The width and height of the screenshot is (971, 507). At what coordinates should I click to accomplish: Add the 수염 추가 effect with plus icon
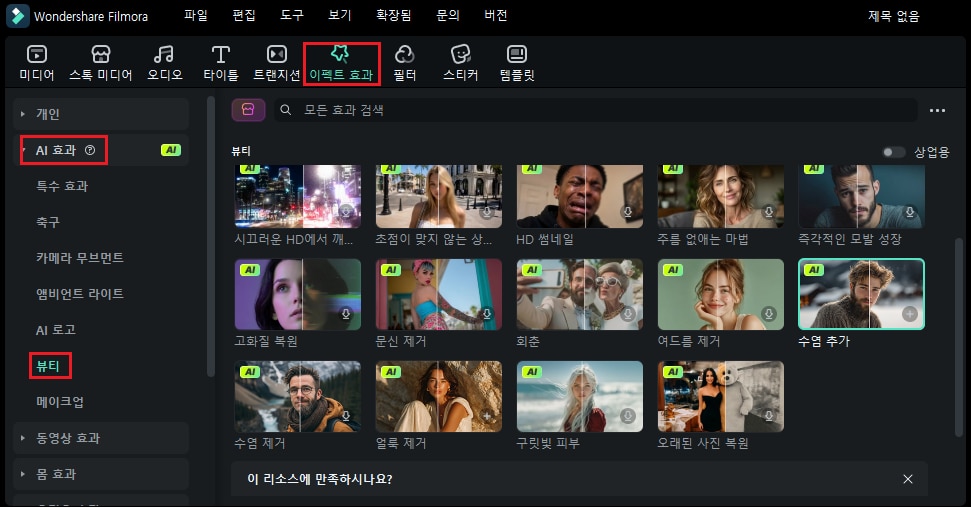pyautogui.click(x=910, y=314)
